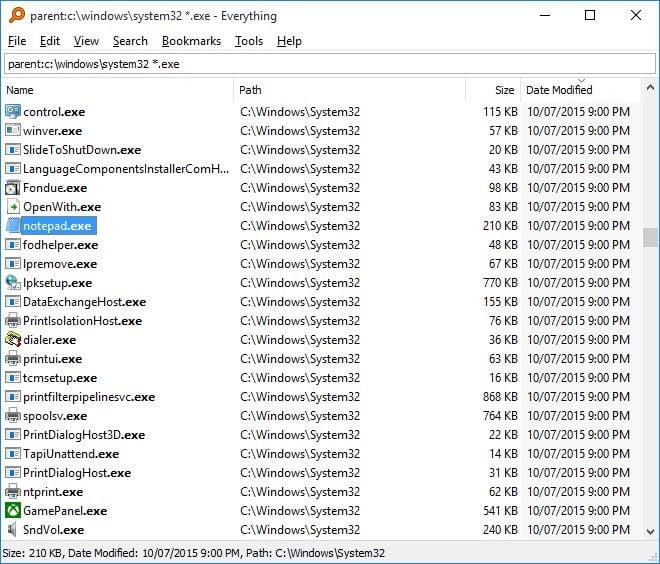The height and width of the screenshot is (564, 660).
Task: Select the SlideToShutDown.exe file name
Action: pyautogui.click(x=82, y=149)
